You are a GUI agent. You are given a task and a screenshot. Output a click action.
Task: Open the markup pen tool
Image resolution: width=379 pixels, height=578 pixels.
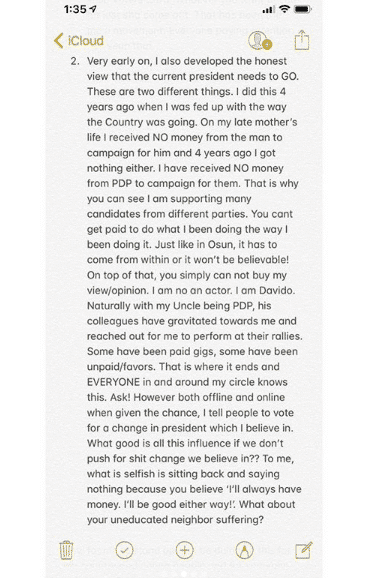[244, 550]
